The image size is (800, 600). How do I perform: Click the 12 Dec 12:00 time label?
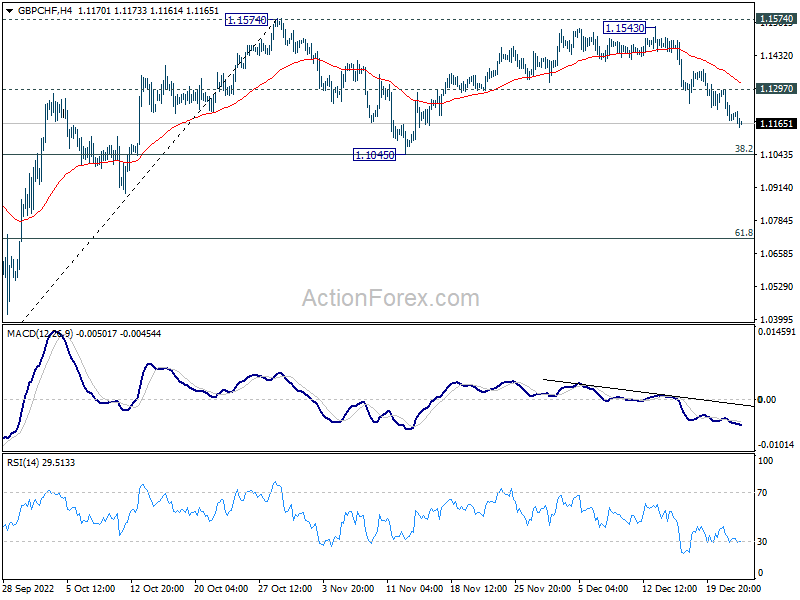[669, 589]
